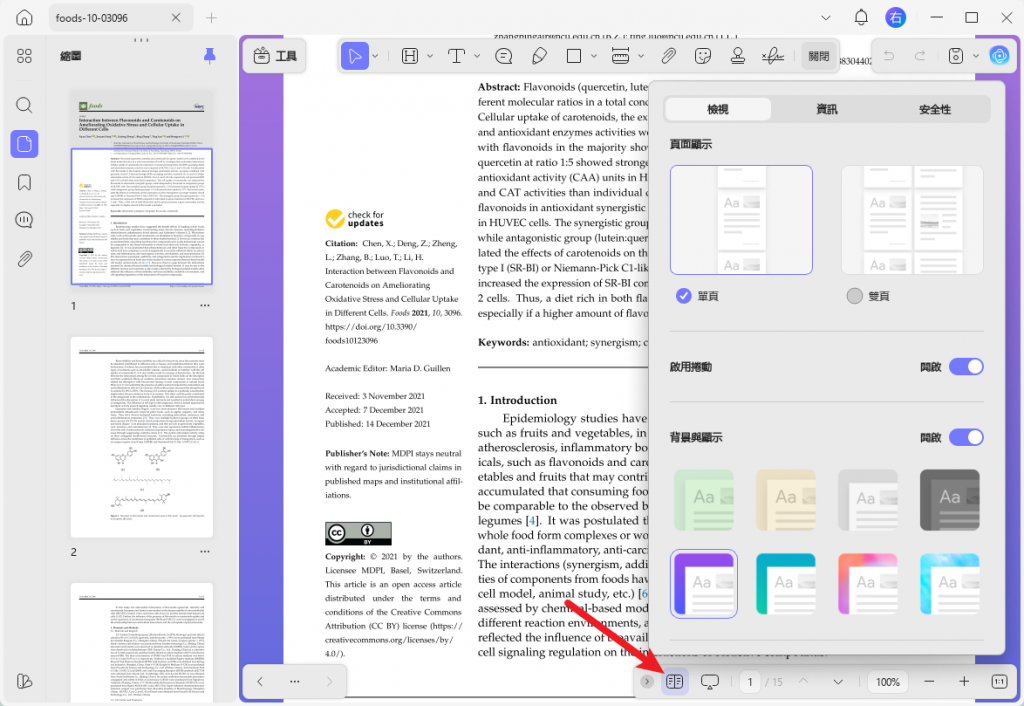This screenshot has width=1024, height=706.
Task: Select the cursor selection tool
Action: pyautogui.click(x=355, y=56)
